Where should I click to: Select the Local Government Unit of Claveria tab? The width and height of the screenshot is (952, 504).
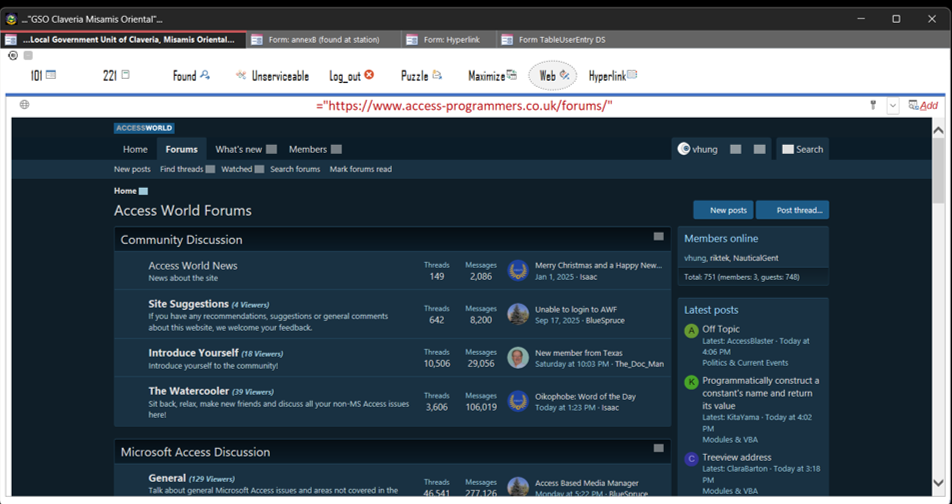124,39
